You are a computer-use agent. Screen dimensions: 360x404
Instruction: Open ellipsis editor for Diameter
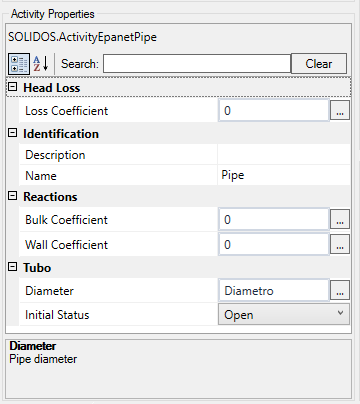[340, 290]
